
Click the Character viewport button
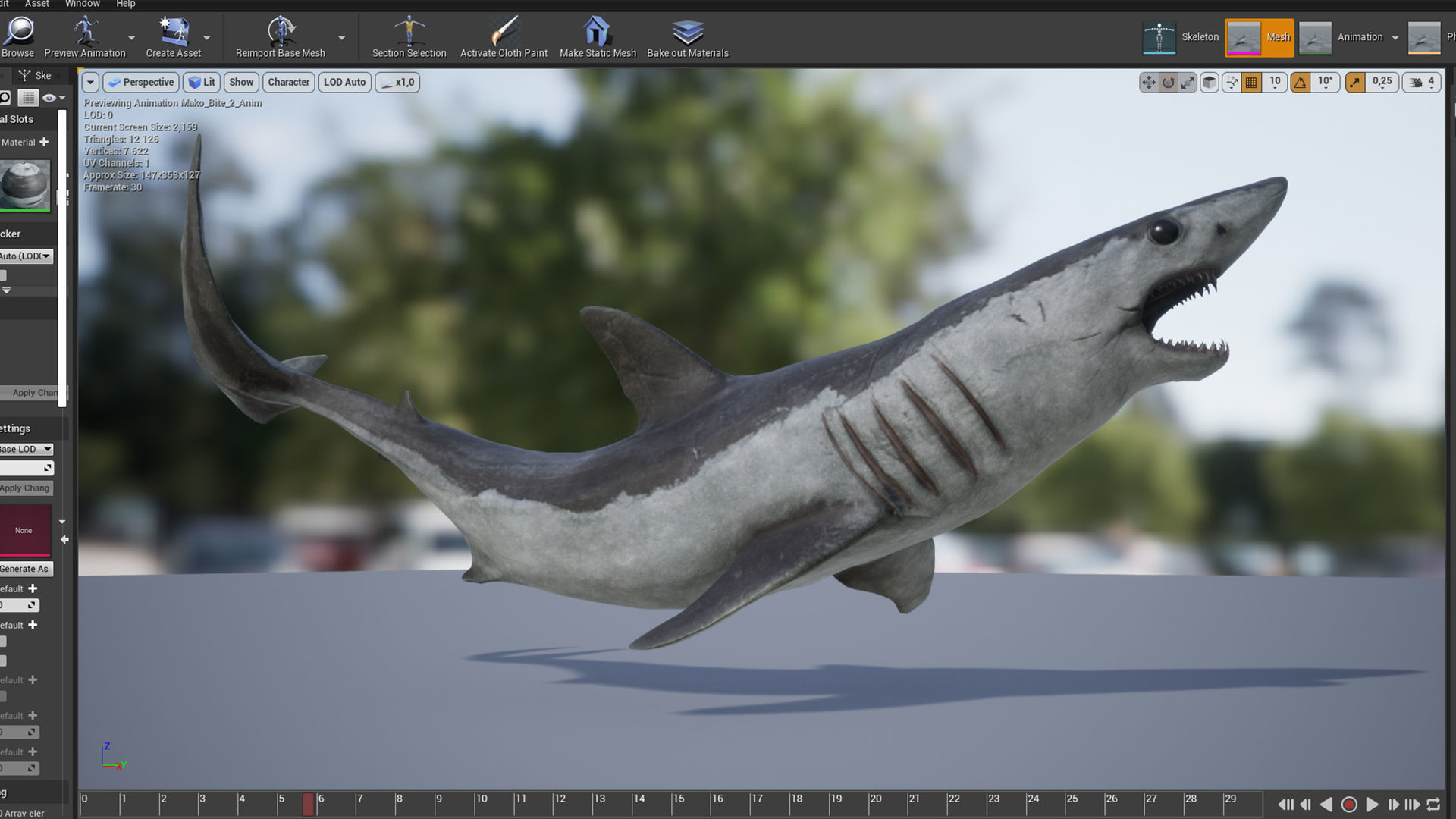pos(288,83)
